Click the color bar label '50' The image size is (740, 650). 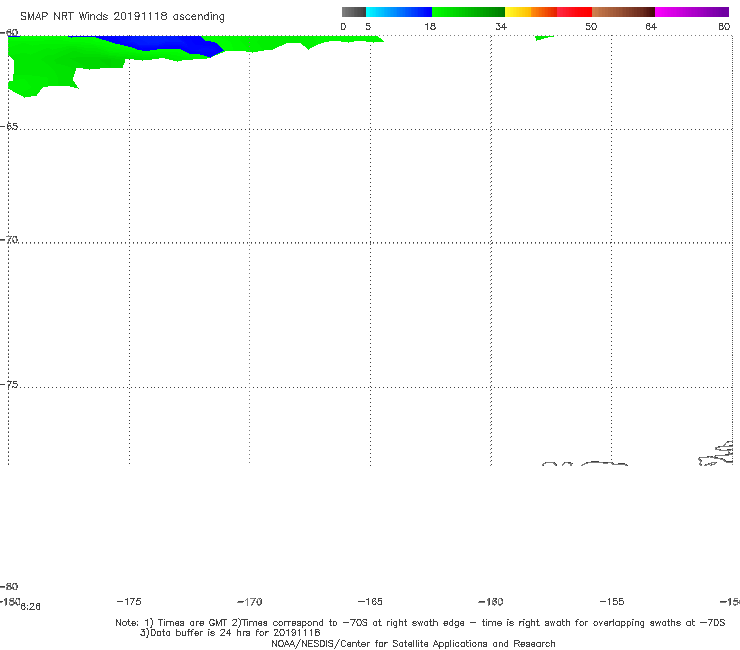(x=591, y=26)
